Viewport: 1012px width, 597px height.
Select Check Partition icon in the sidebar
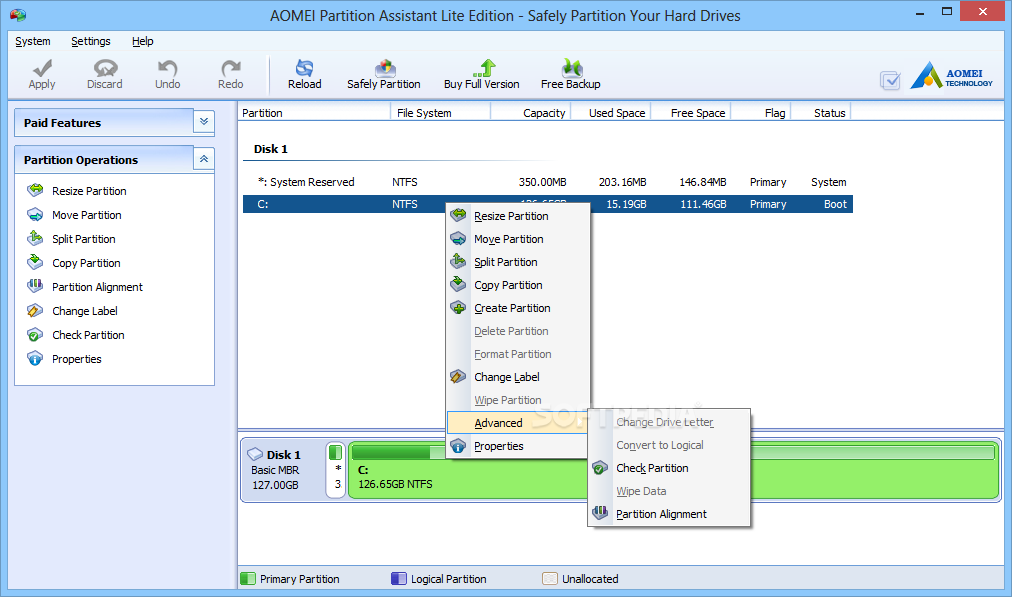pyautogui.click(x=35, y=334)
